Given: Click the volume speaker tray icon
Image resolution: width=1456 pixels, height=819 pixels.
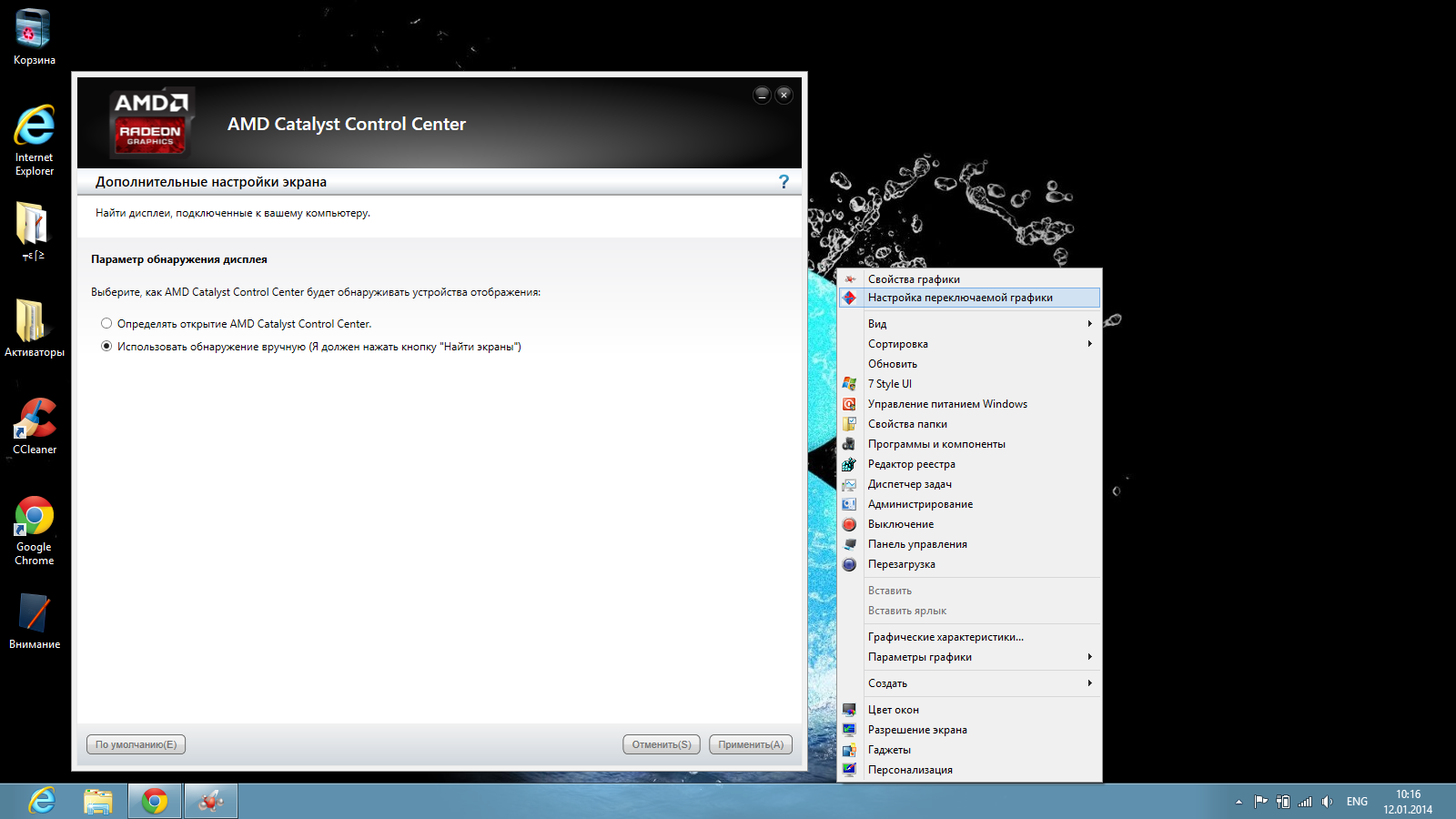Looking at the screenshot, I should coord(1327,802).
